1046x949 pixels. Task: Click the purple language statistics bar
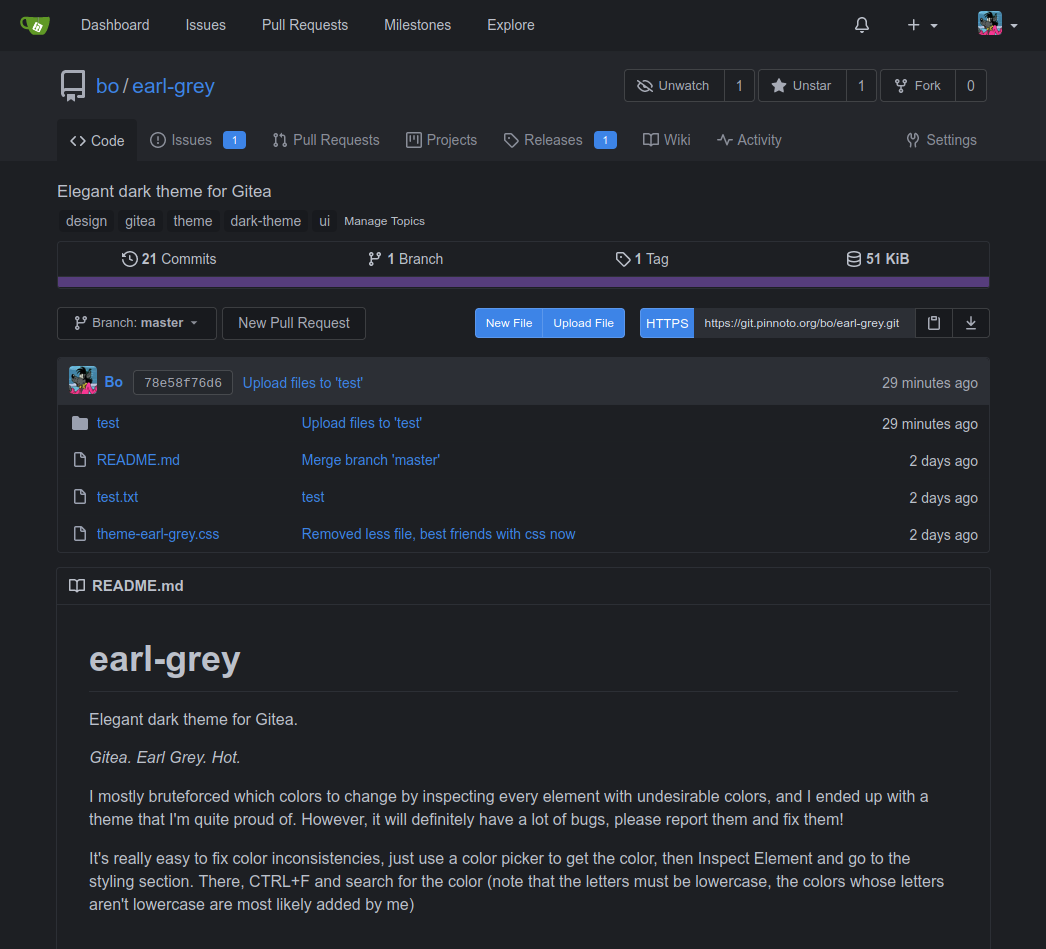pos(523,282)
